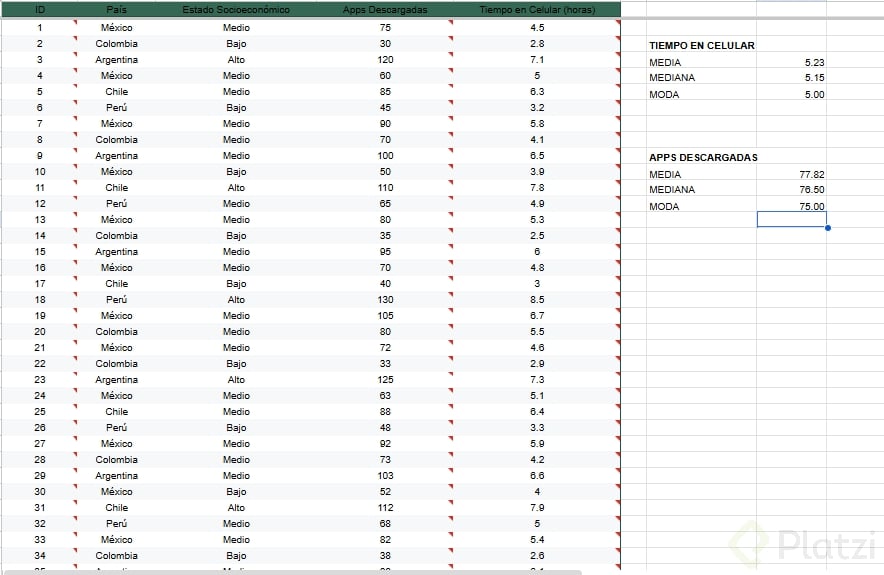Click the TIEMPO EN CELULAR title cell
This screenshot has width=884, height=575.
pos(701,46)
